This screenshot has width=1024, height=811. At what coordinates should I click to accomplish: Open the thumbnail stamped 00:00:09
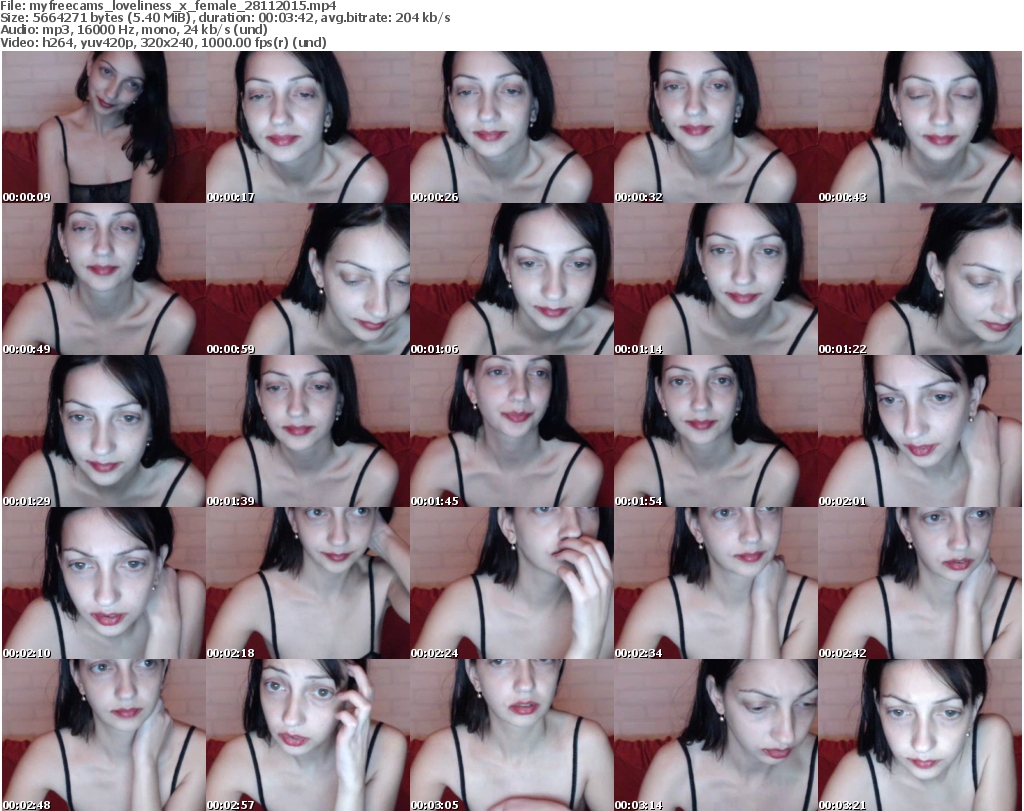104,127
